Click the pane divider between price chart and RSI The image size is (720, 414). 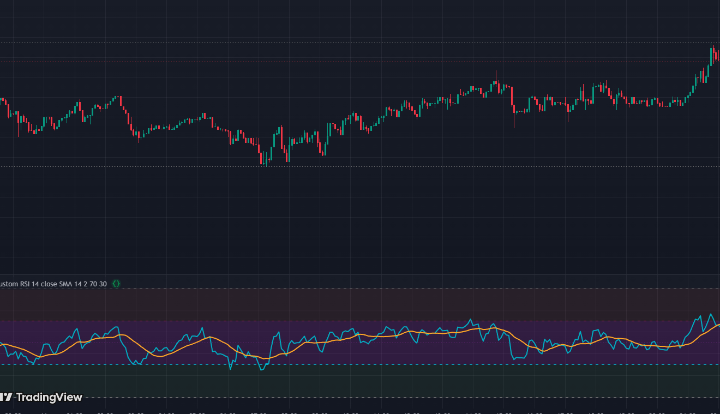pyautogui.click(x=360, y=275)
